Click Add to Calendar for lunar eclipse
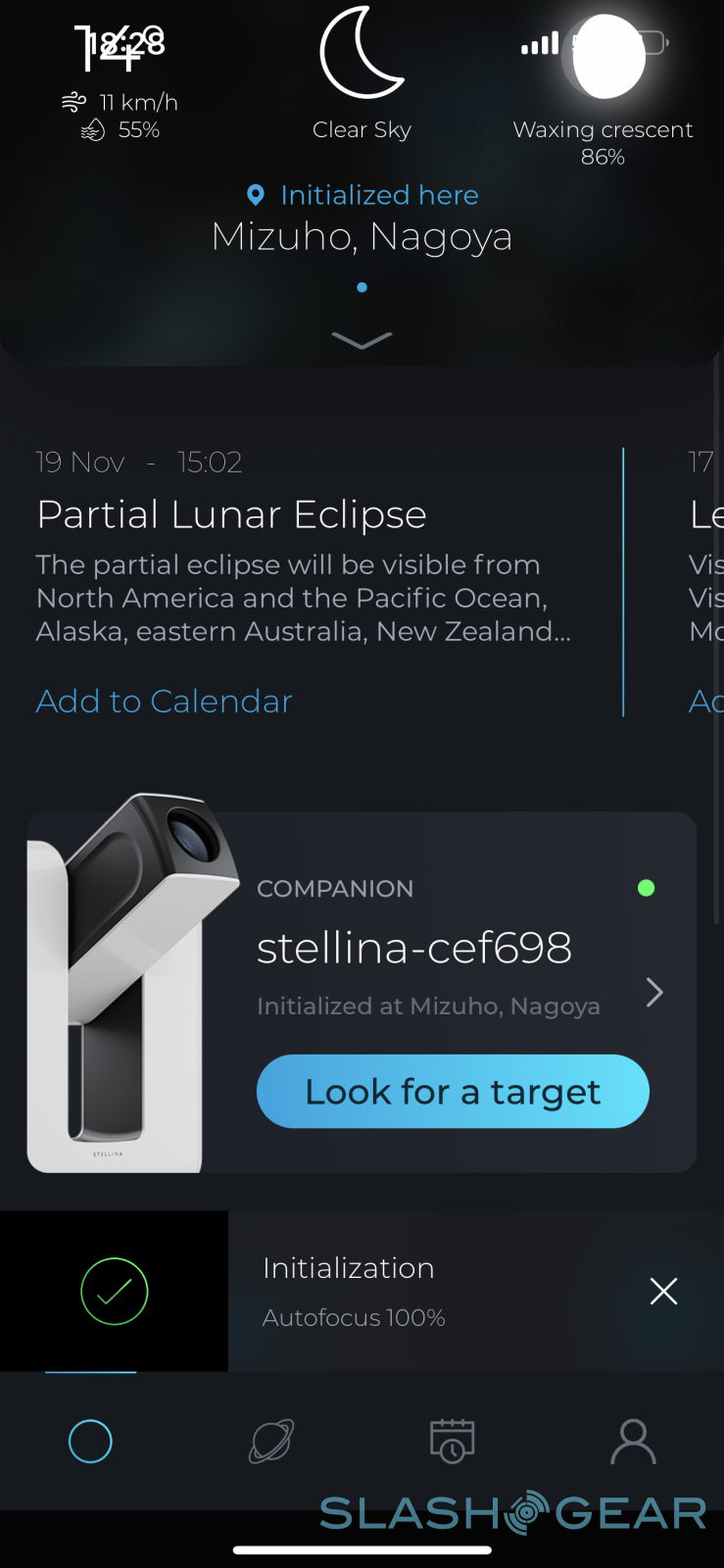724x1568 pixels. [165, 701]
